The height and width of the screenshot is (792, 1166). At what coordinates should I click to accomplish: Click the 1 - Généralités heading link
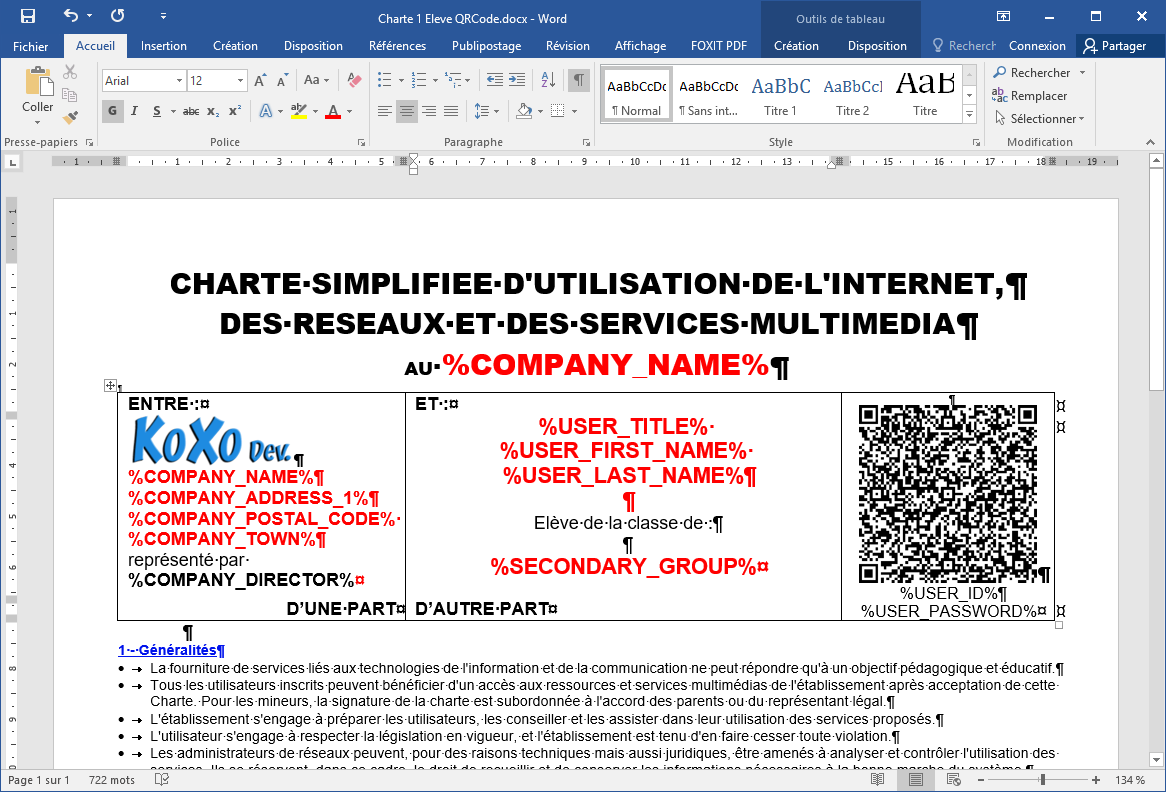coord(171,650)
